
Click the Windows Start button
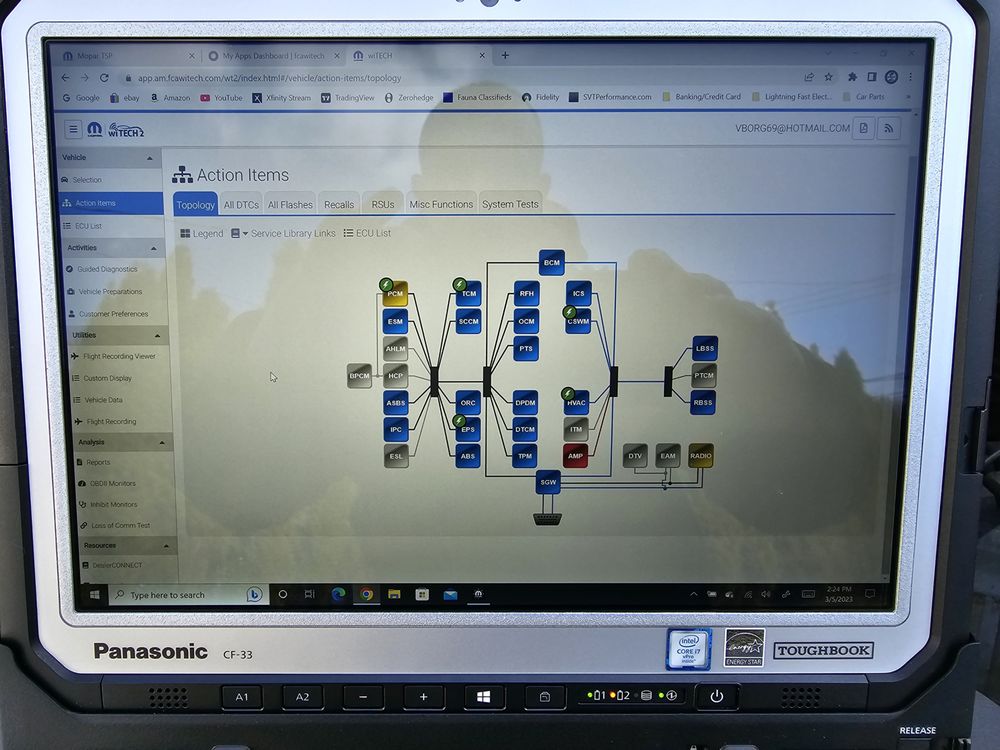[x=95, y=595]
